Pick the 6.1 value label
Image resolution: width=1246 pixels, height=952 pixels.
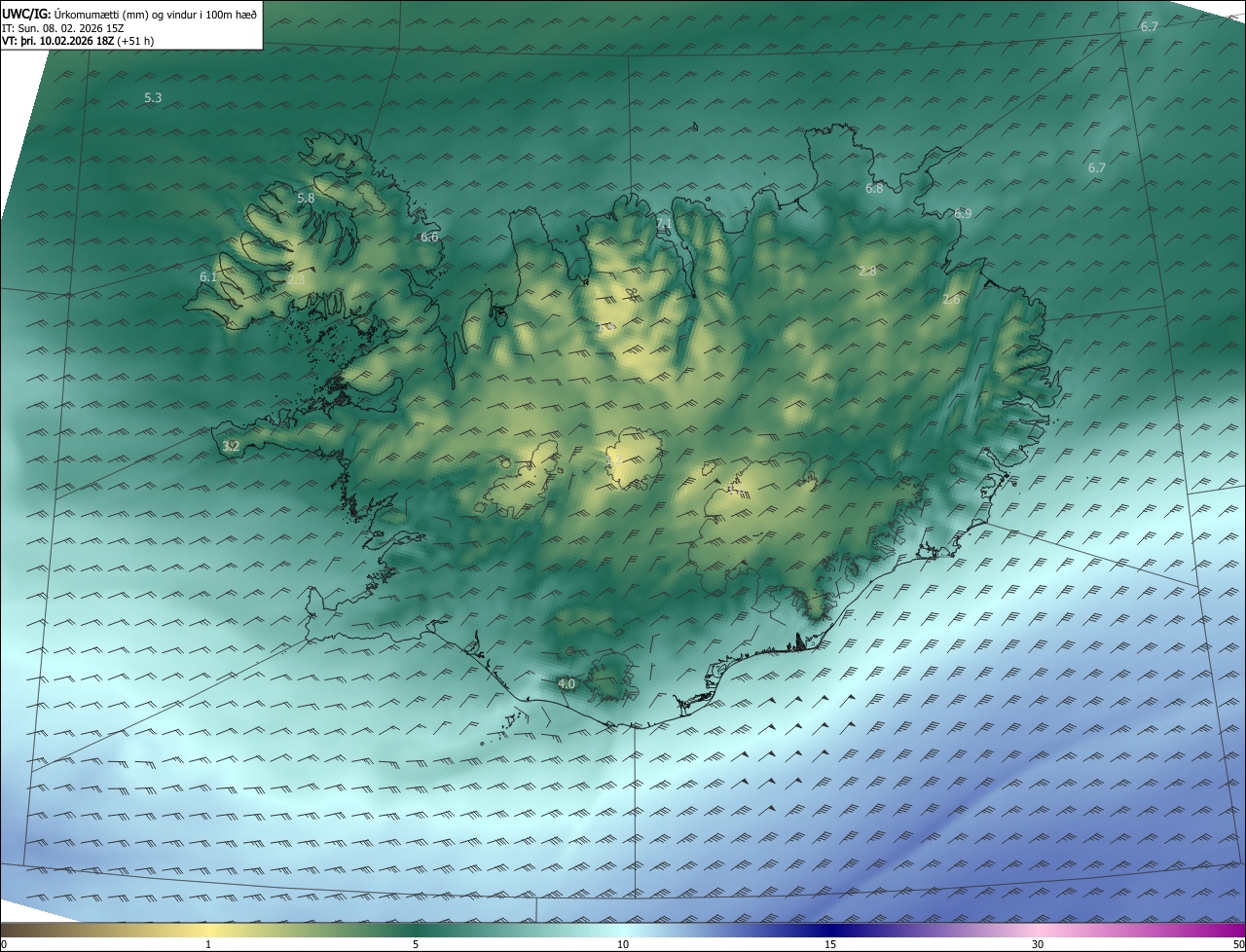[208, 277]
